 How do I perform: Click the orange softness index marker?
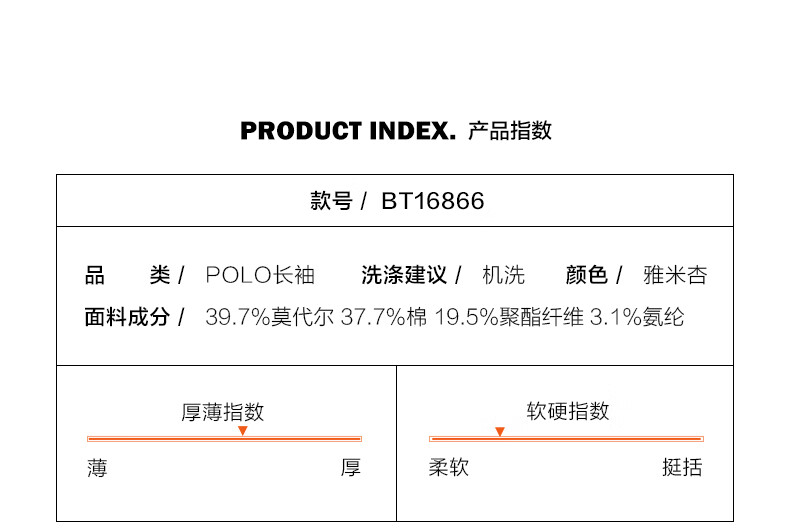pos(500,432)
